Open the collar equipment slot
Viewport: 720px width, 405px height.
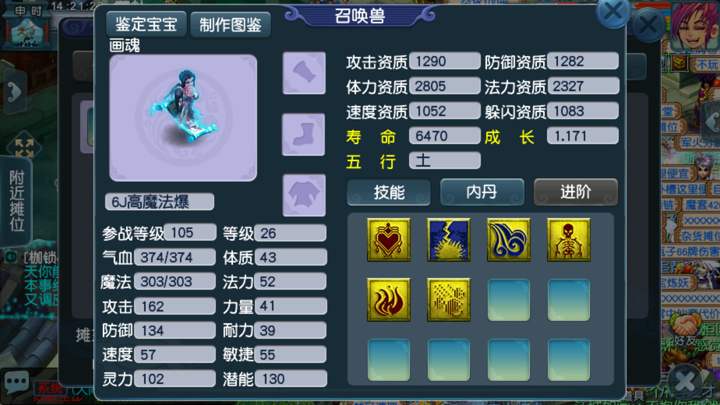304,73
